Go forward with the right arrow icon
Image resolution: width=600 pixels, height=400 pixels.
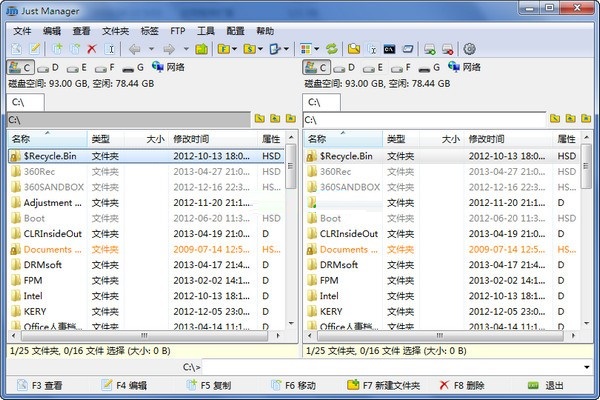(169, 49)
